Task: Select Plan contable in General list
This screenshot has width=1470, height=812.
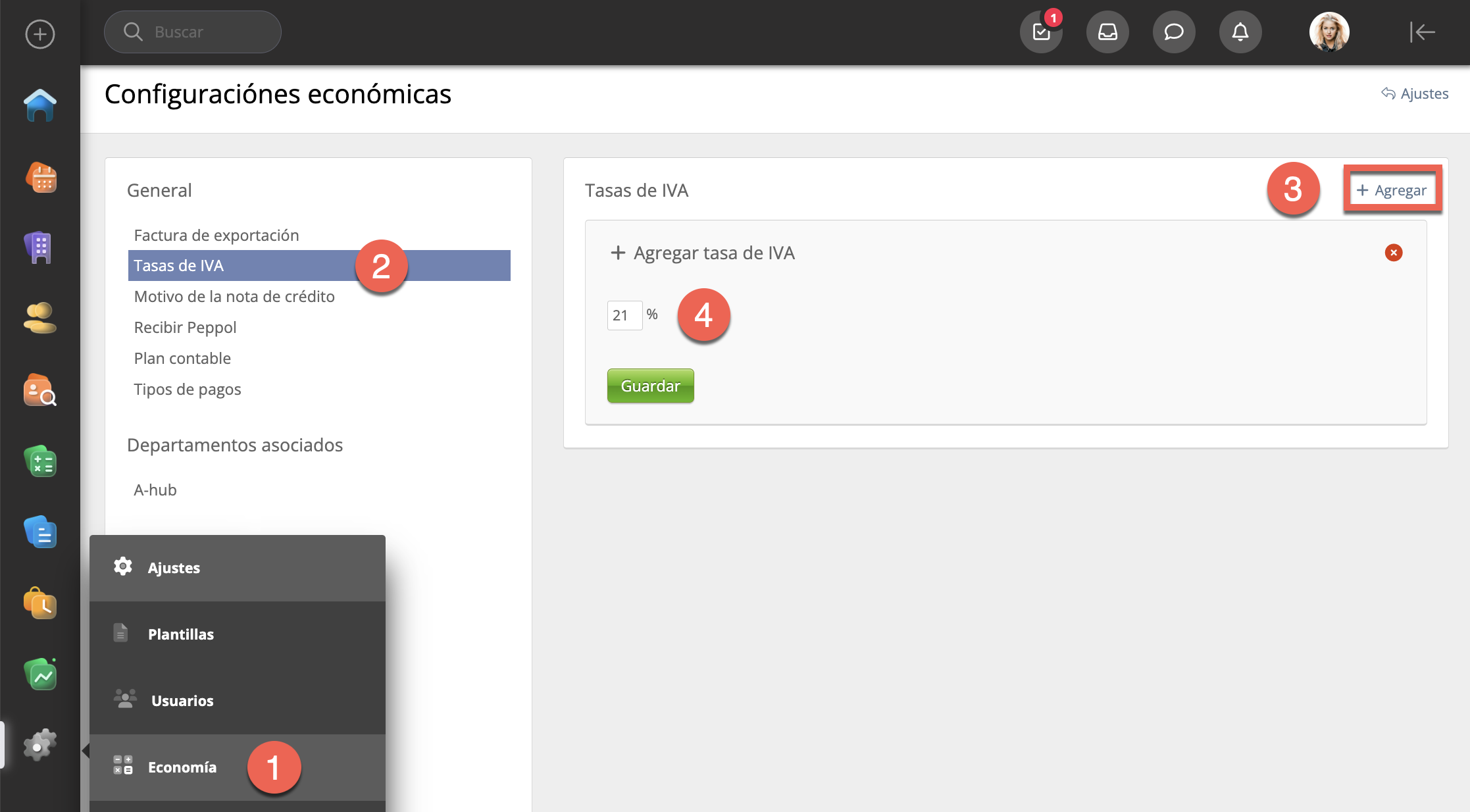Action: (x=182, y=358)
